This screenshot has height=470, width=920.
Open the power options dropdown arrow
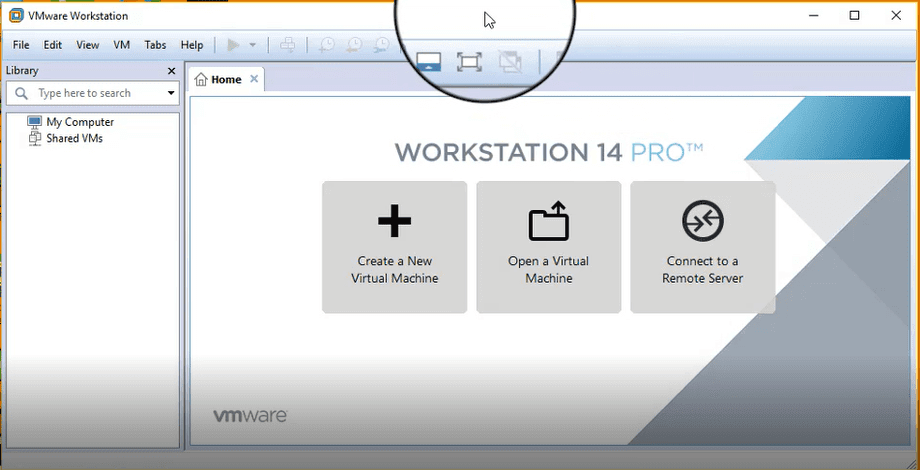click(253, 45)
